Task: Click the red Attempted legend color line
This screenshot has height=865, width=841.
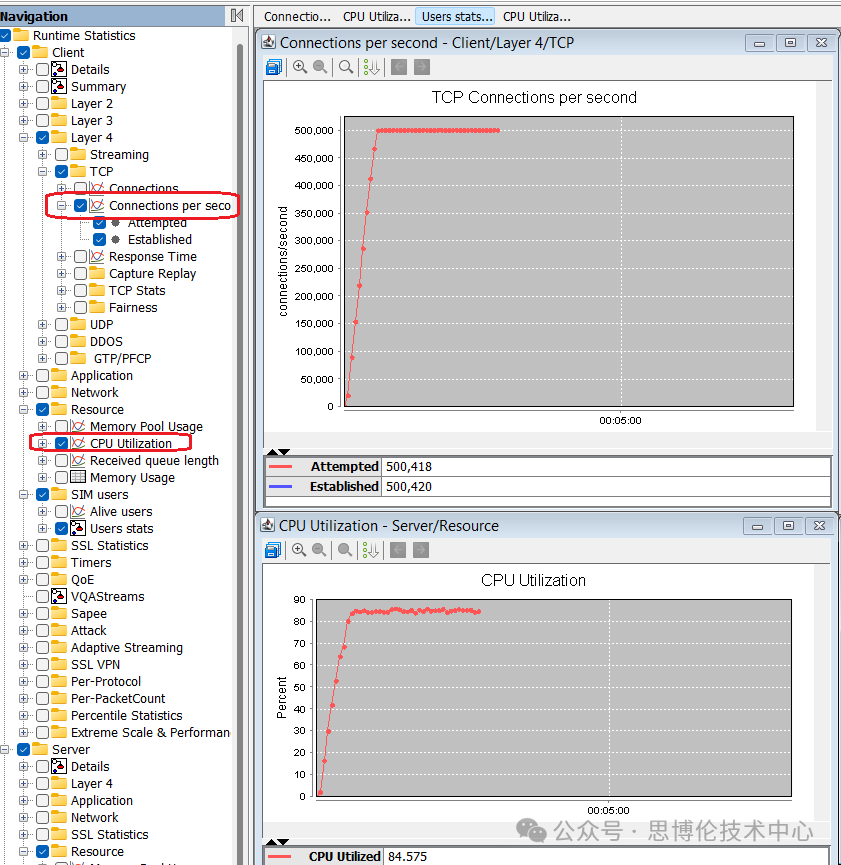Action: (x=281, y=466)
